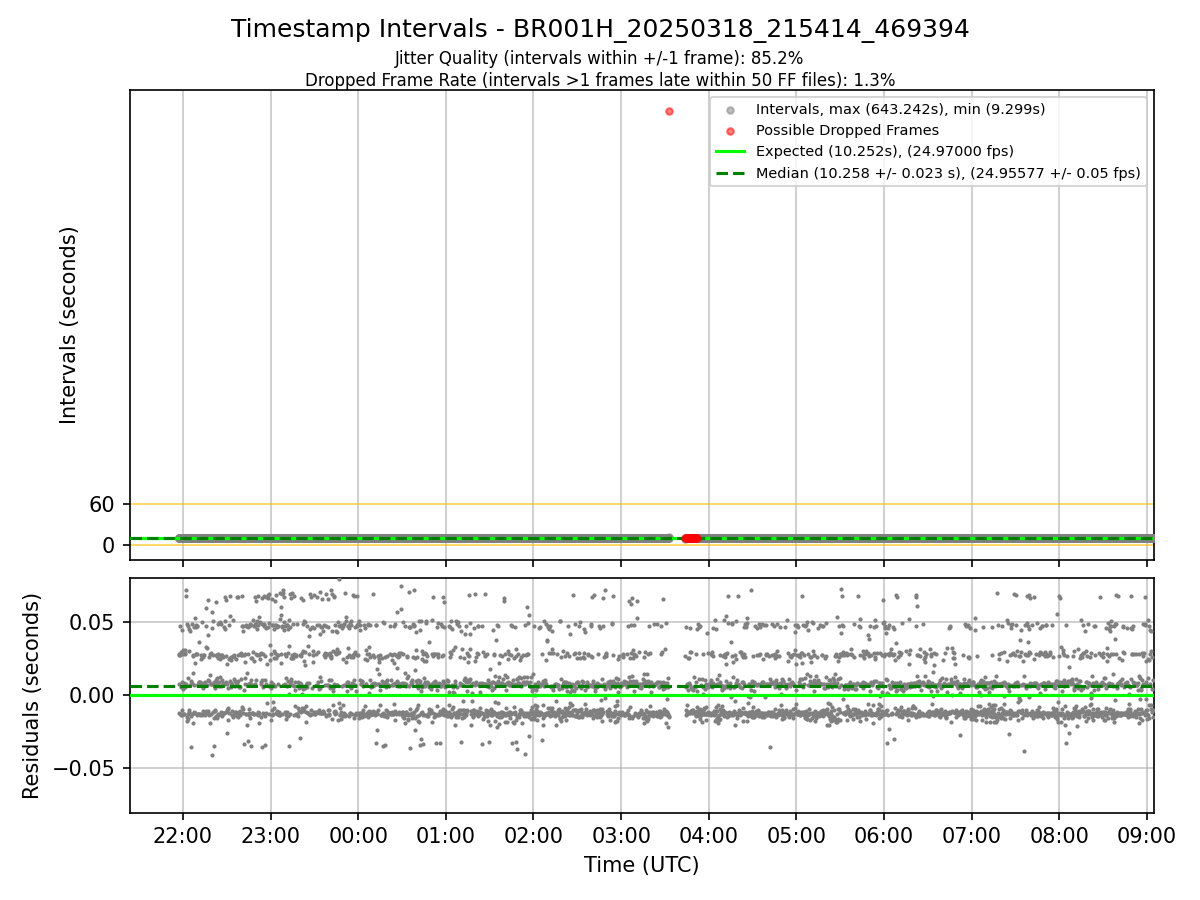Click the red marker icon in the legend
The width and height of the screenshot is (1200, 900).
(x=731, y=131)
